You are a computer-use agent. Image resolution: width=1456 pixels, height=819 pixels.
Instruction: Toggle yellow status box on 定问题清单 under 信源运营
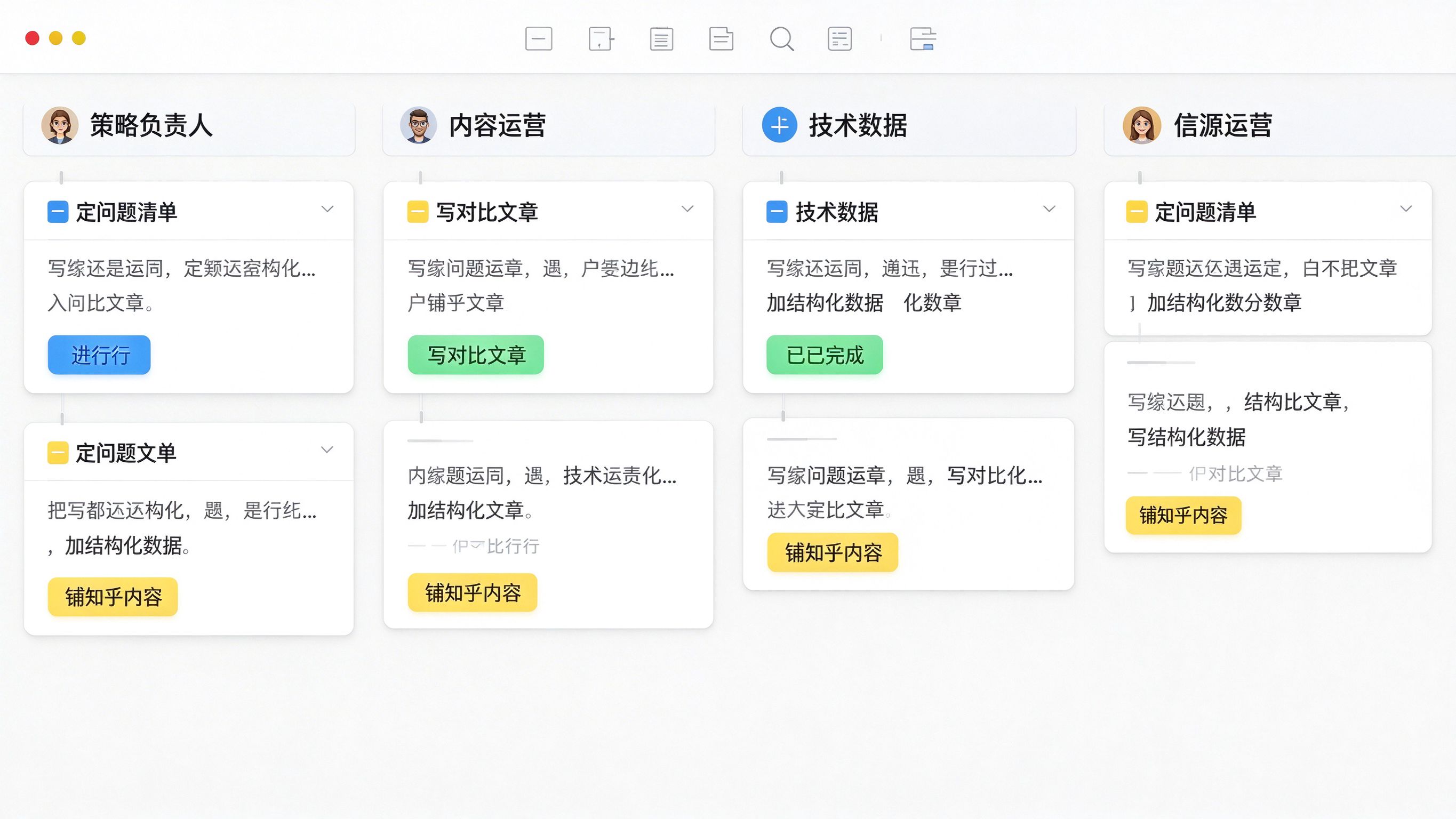coord(1137,212)
